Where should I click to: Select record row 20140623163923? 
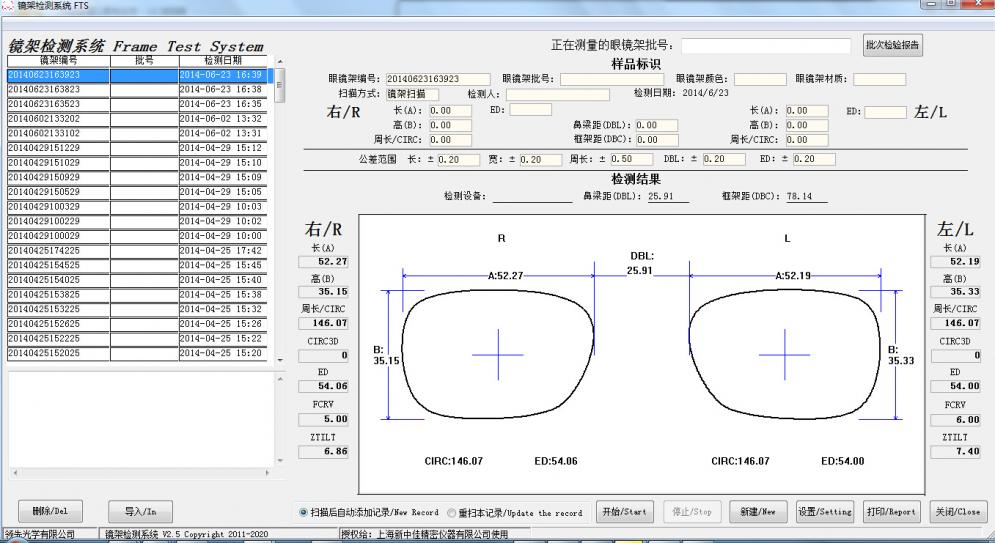pos(137,75)
